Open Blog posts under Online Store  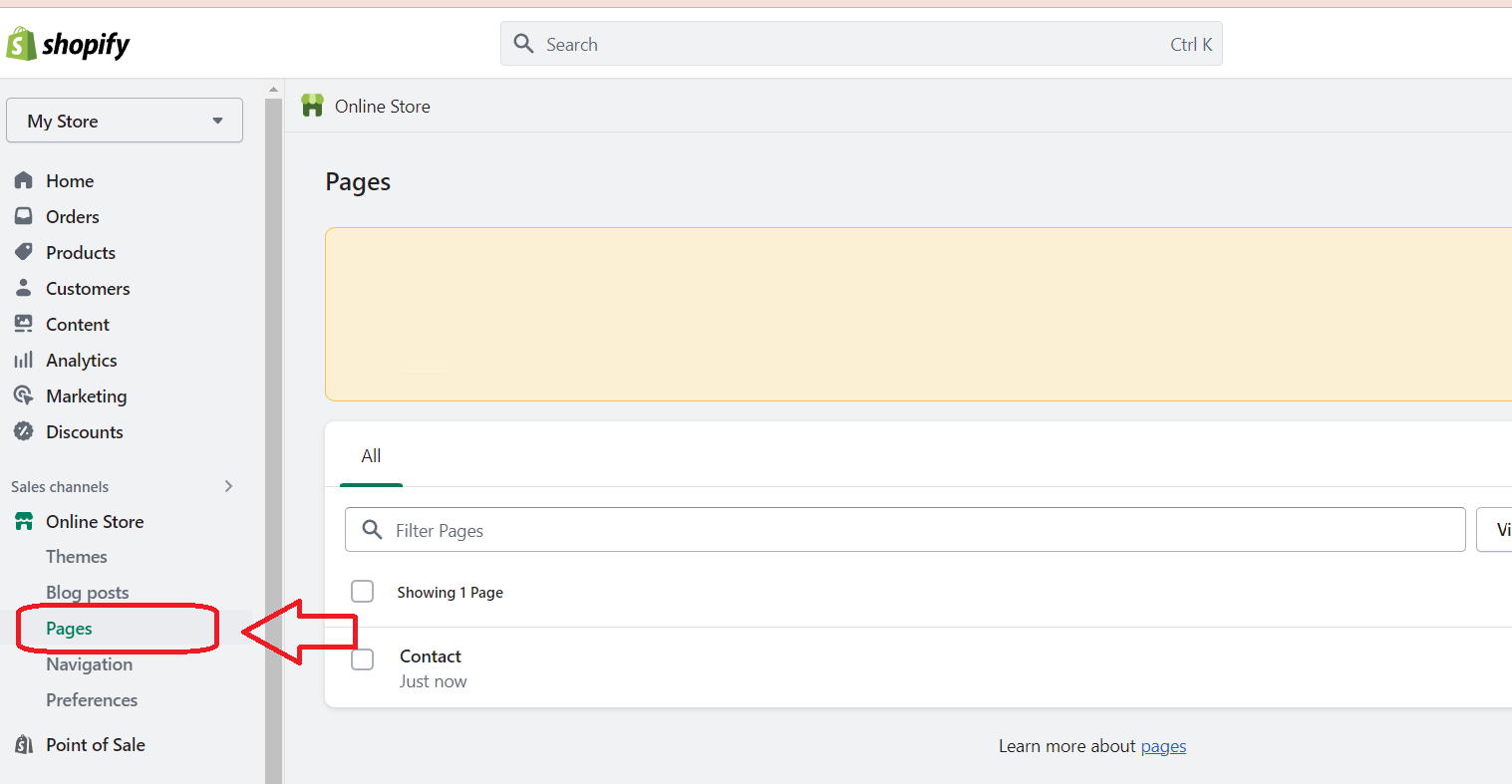pyautogui.click(x=88, y=592)
